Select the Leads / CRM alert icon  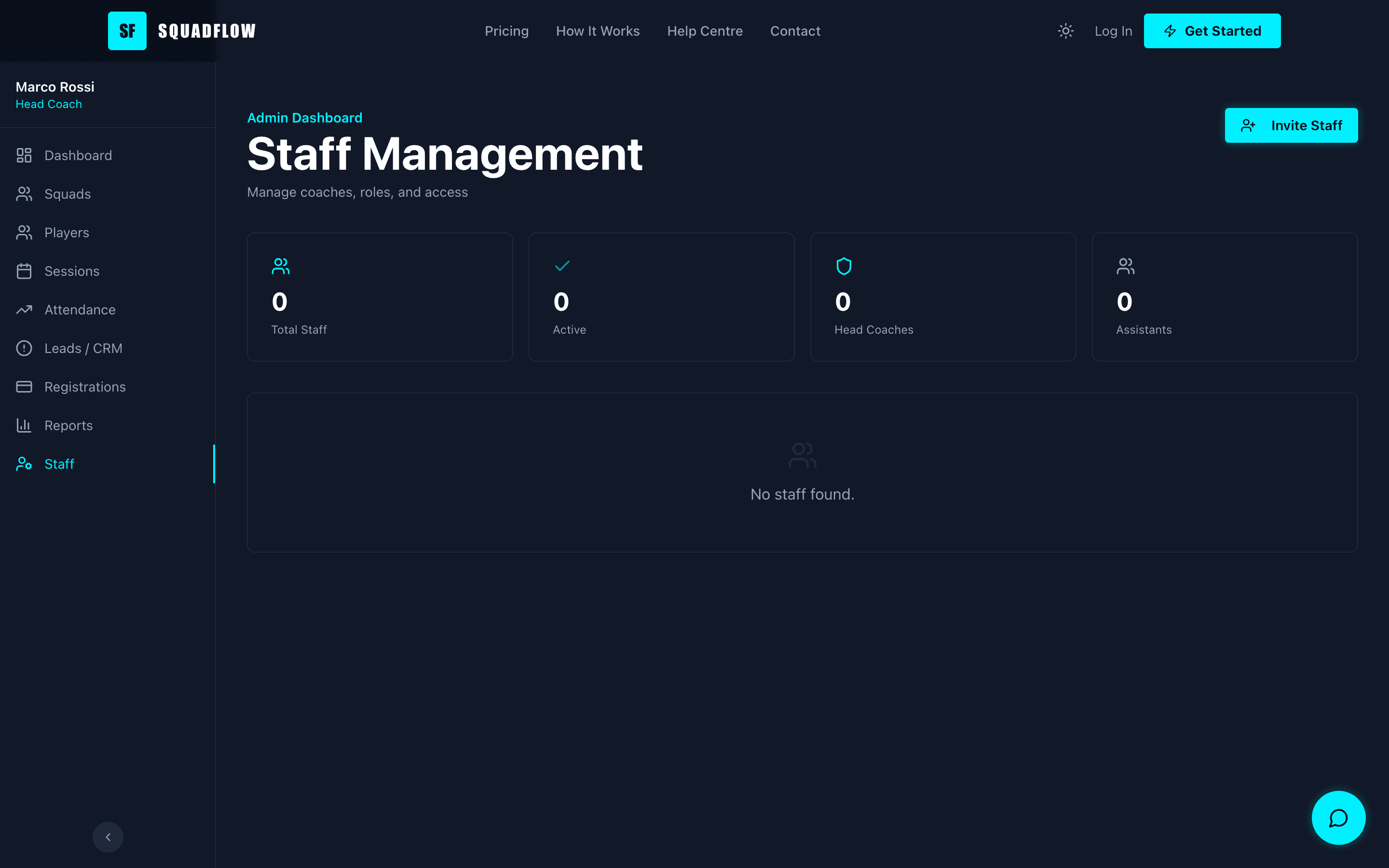click(x=24, y=348)
